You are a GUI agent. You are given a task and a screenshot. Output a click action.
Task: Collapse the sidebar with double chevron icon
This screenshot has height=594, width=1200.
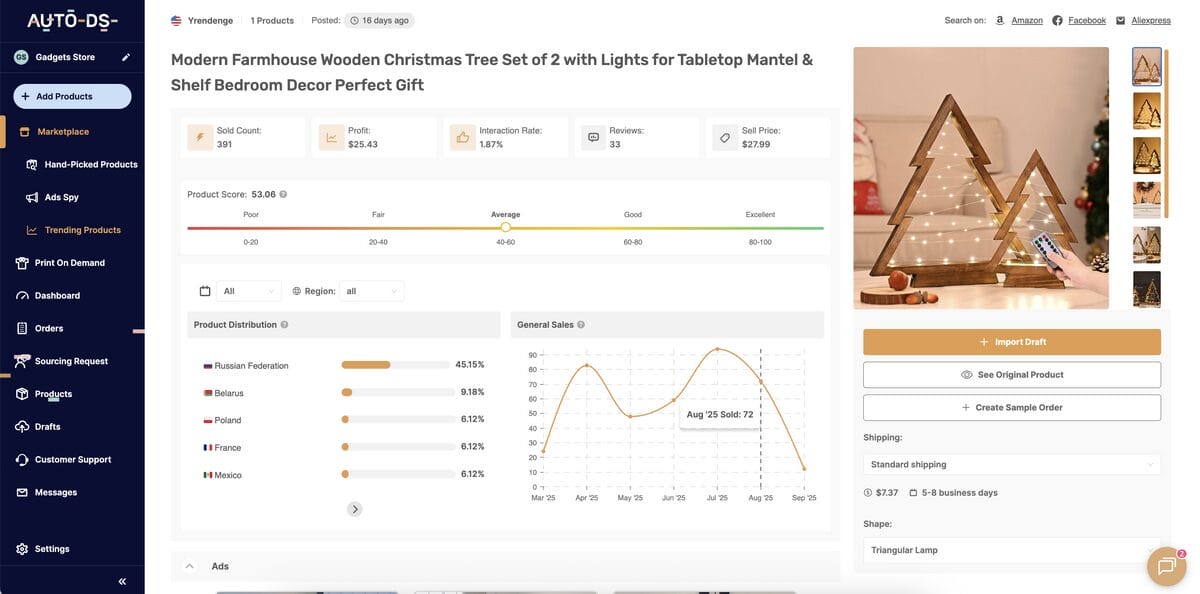coord(122,581)
